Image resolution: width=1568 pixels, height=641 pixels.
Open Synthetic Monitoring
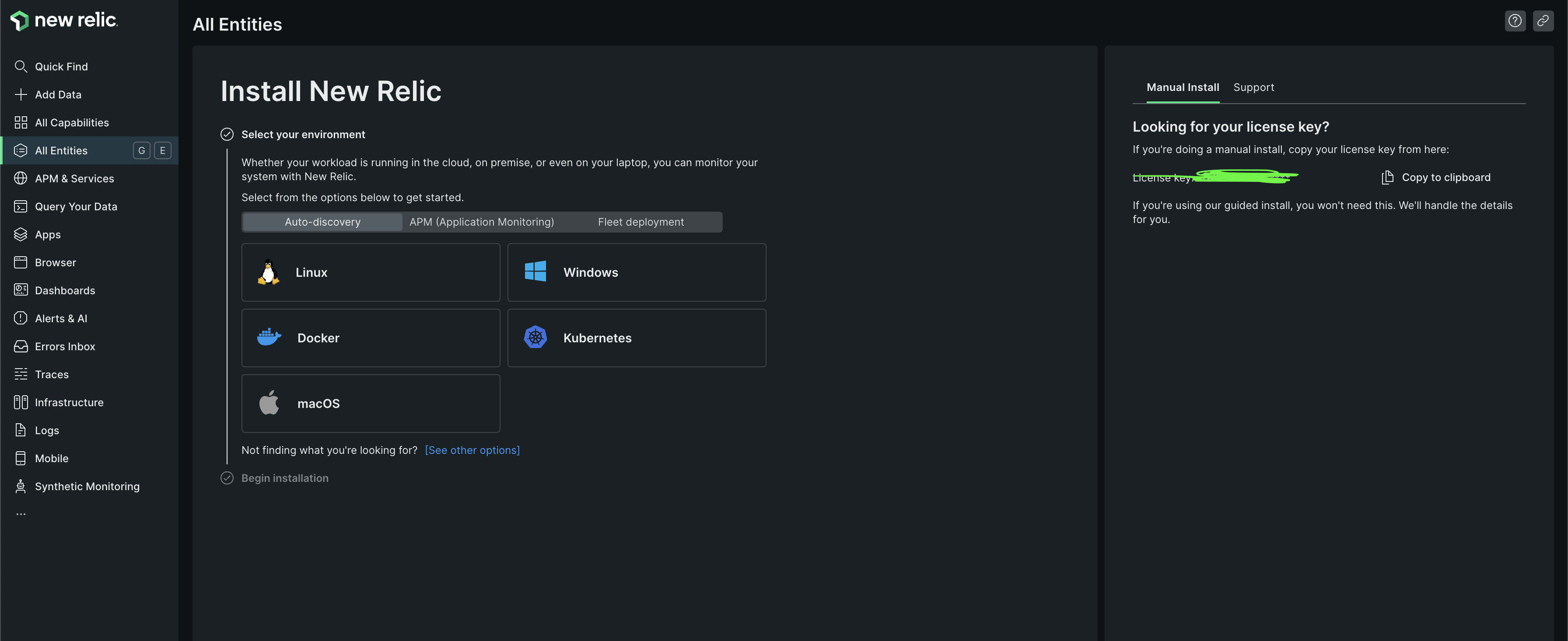click(x=87, y=486)
